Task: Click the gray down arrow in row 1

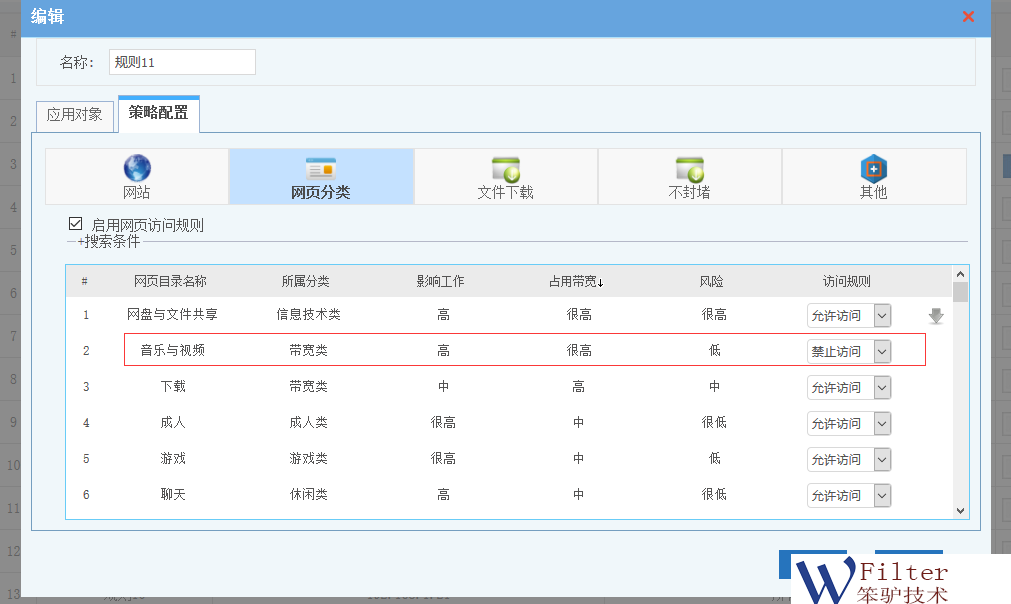Action: 936,316
